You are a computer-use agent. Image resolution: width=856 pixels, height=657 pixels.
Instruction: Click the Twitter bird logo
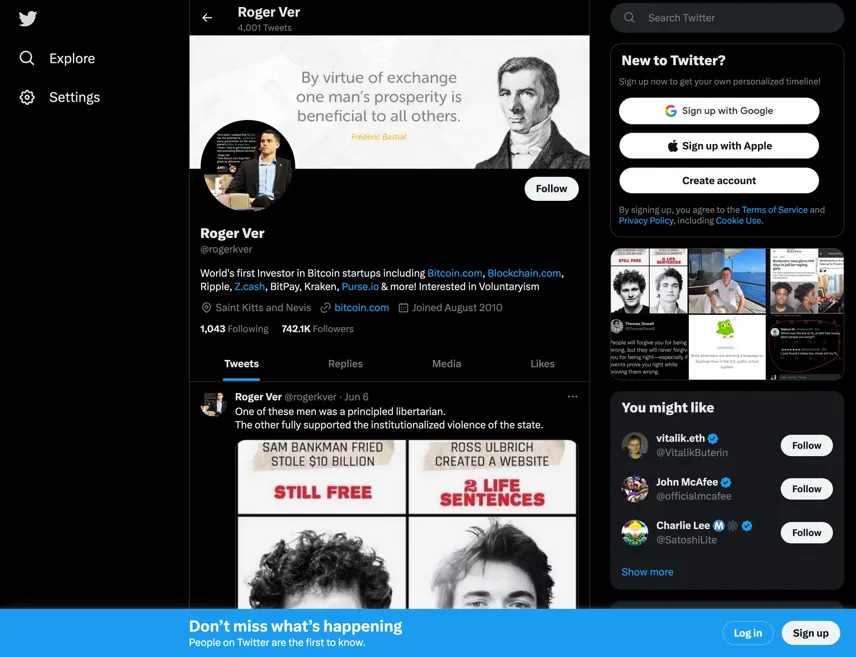pos(27,19)
